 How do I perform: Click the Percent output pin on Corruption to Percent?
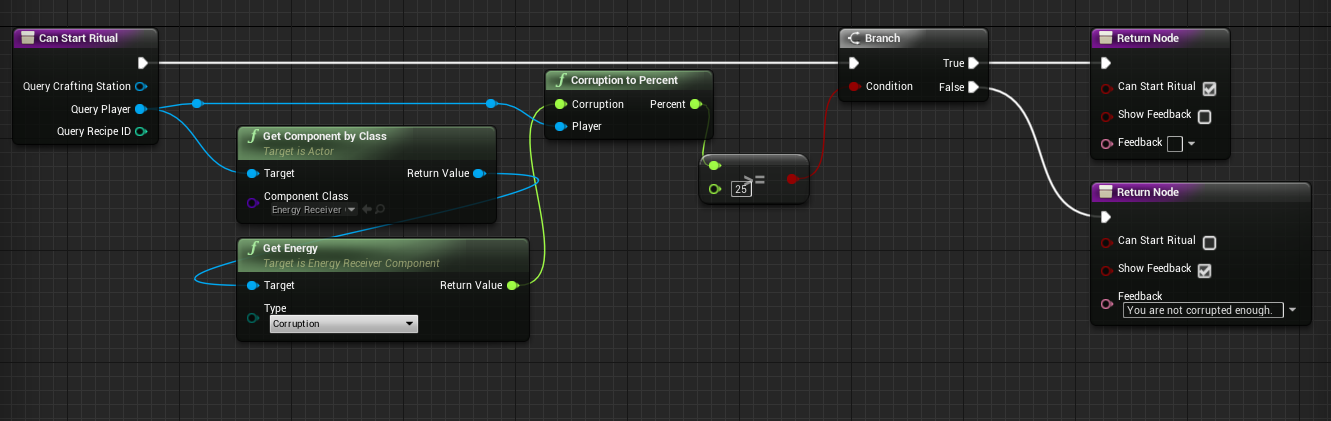tap(695, 104)
